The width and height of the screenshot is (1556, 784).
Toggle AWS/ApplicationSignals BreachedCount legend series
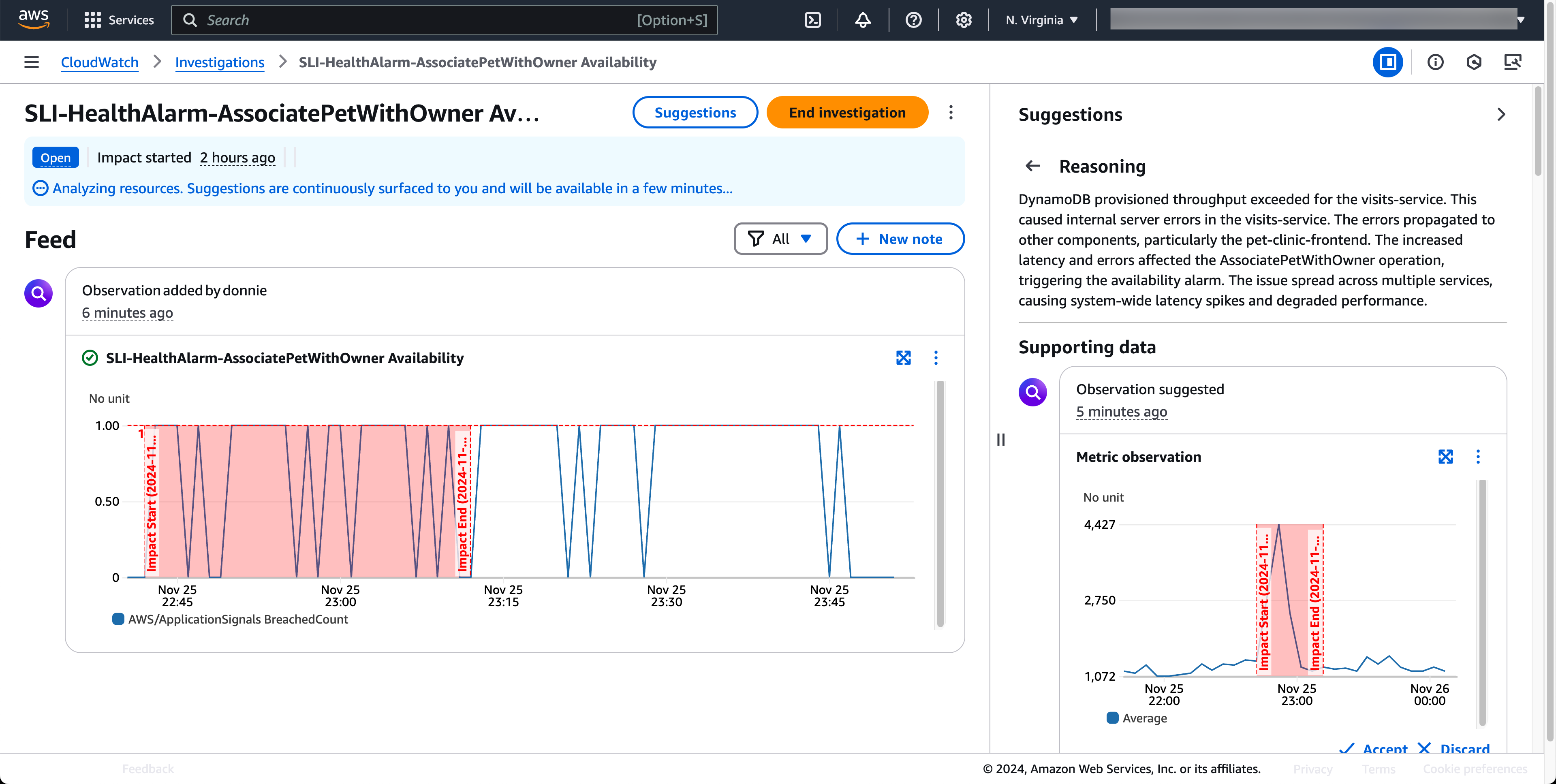230,619
